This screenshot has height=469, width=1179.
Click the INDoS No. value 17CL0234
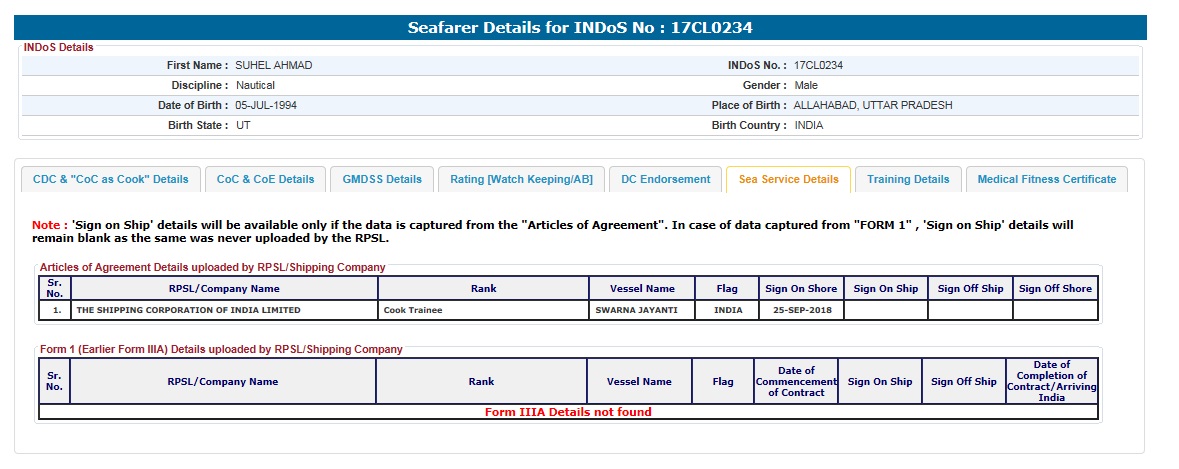pyautogui.click(x=818, y=66)
